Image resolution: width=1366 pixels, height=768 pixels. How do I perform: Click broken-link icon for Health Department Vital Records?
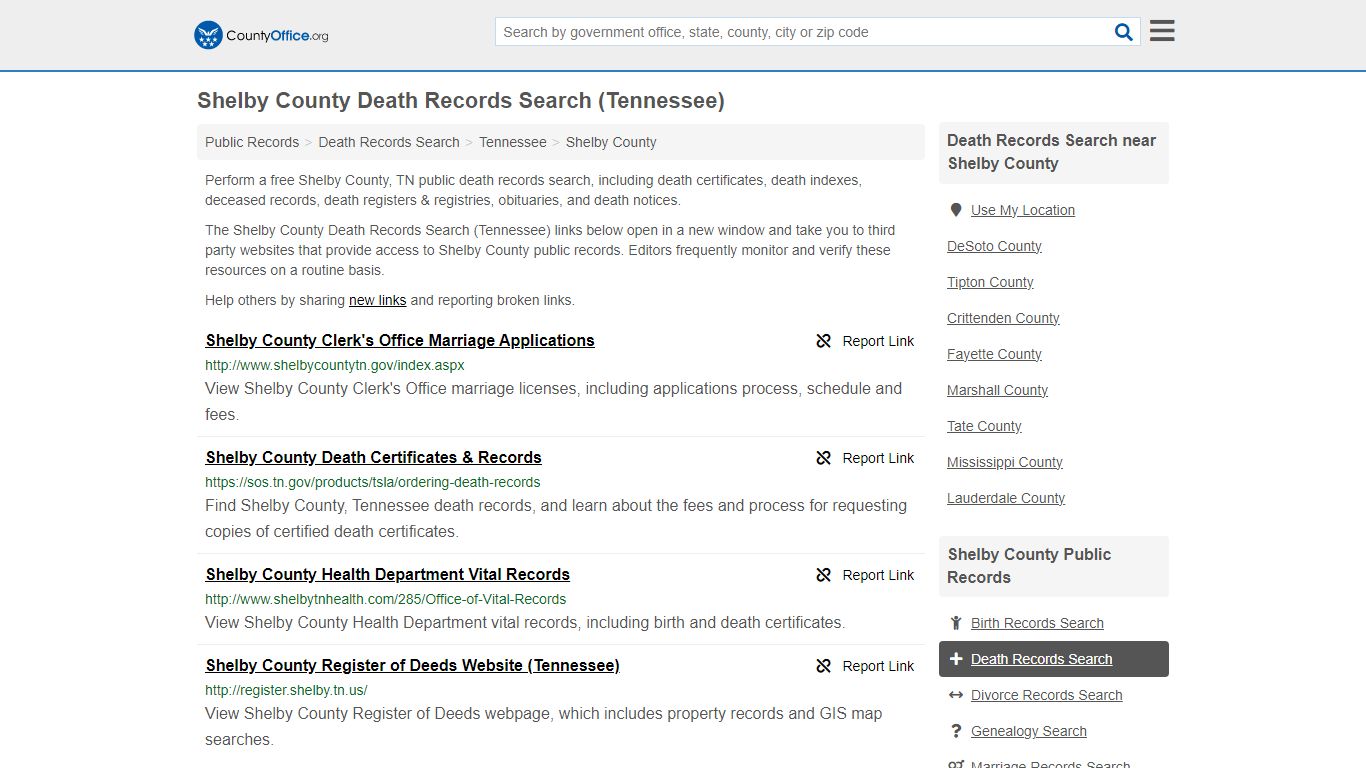[824, 575]
